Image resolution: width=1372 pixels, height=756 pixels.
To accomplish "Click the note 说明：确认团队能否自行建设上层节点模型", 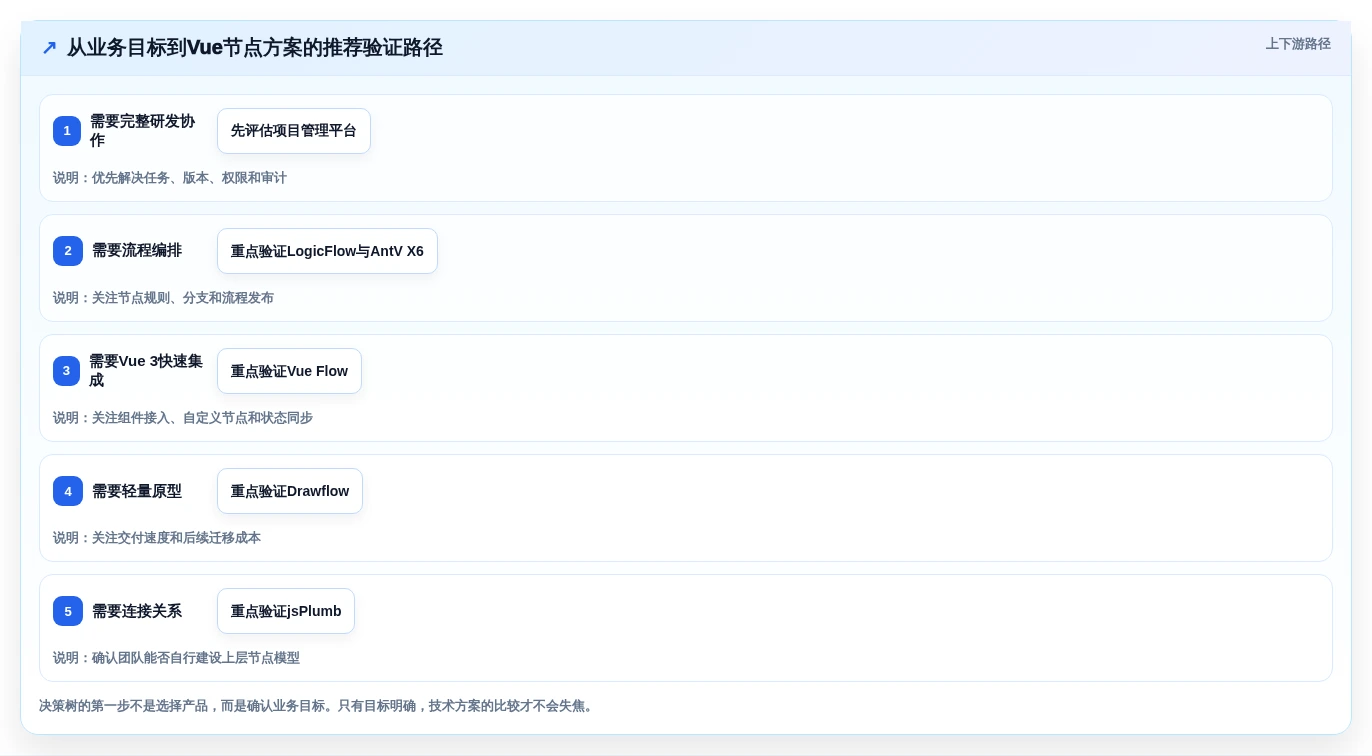I will point(176,658).
